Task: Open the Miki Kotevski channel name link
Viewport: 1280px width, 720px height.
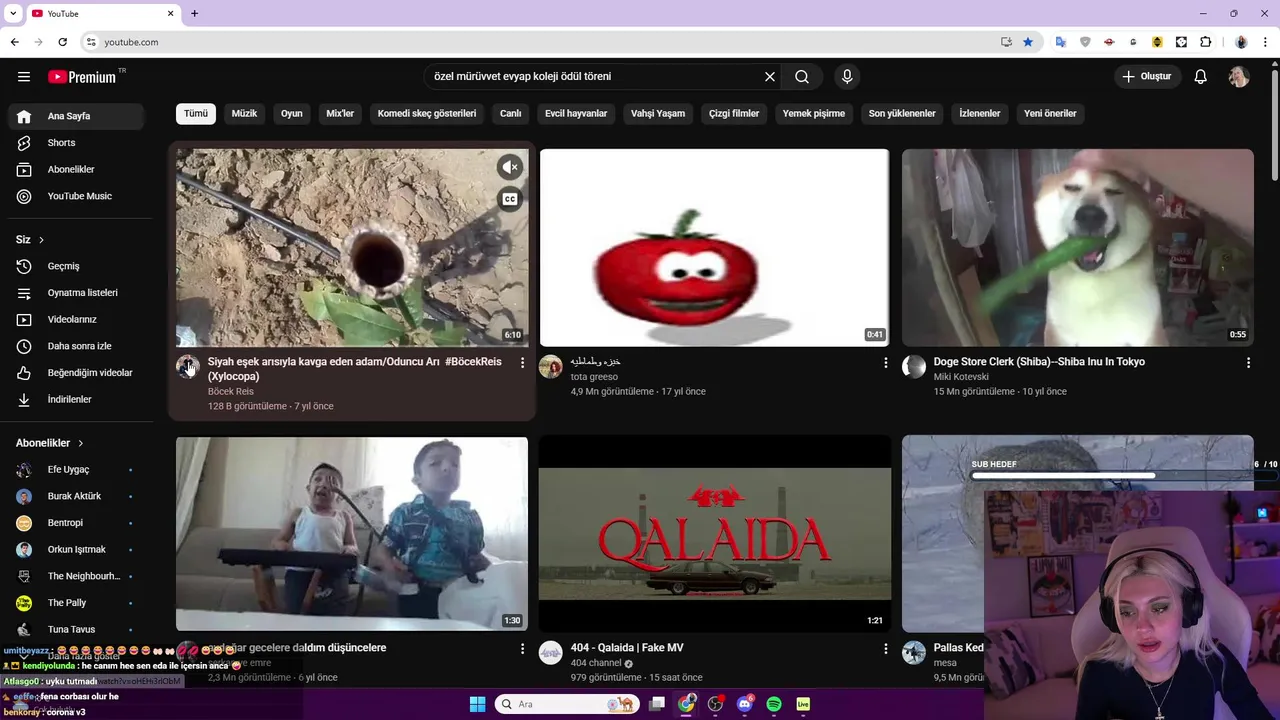Action: pos(961,377)
